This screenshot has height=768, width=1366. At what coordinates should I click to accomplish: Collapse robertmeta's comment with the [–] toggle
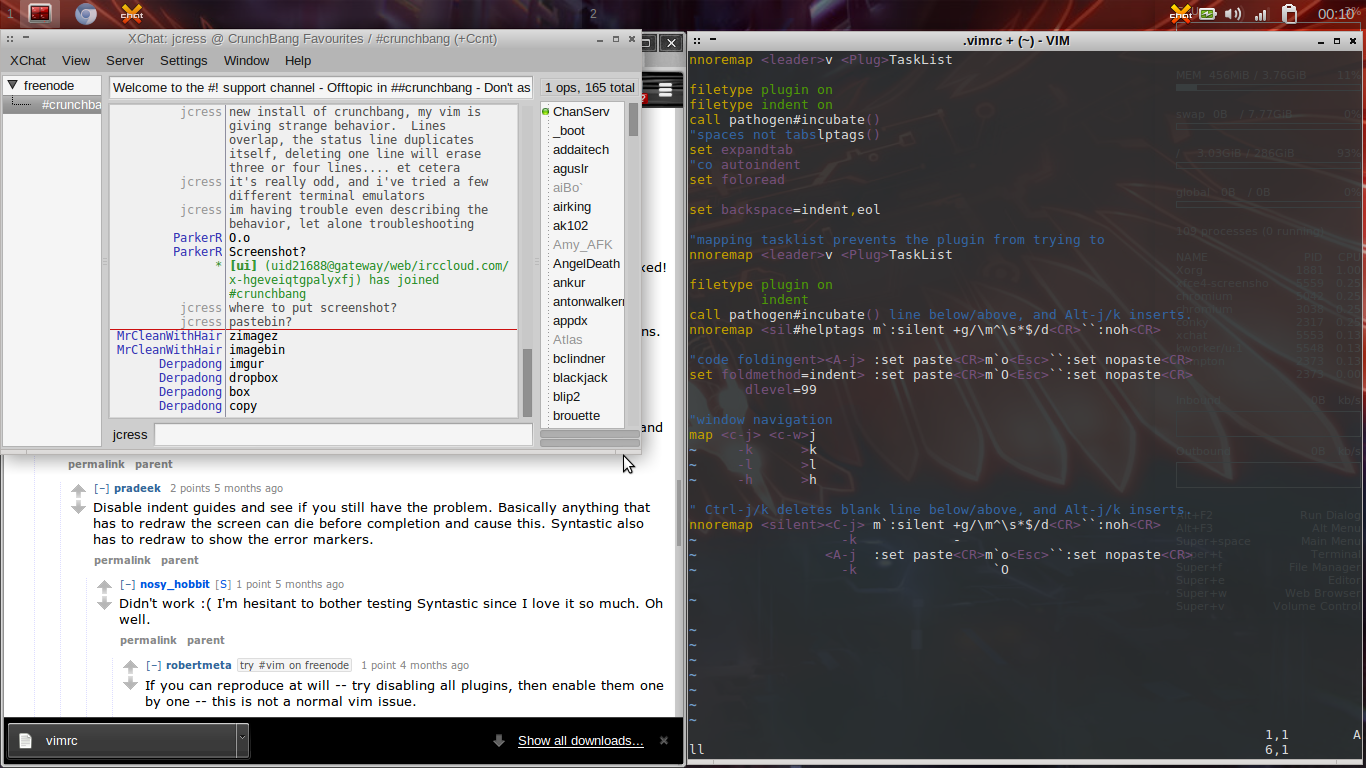pos(153,666)
